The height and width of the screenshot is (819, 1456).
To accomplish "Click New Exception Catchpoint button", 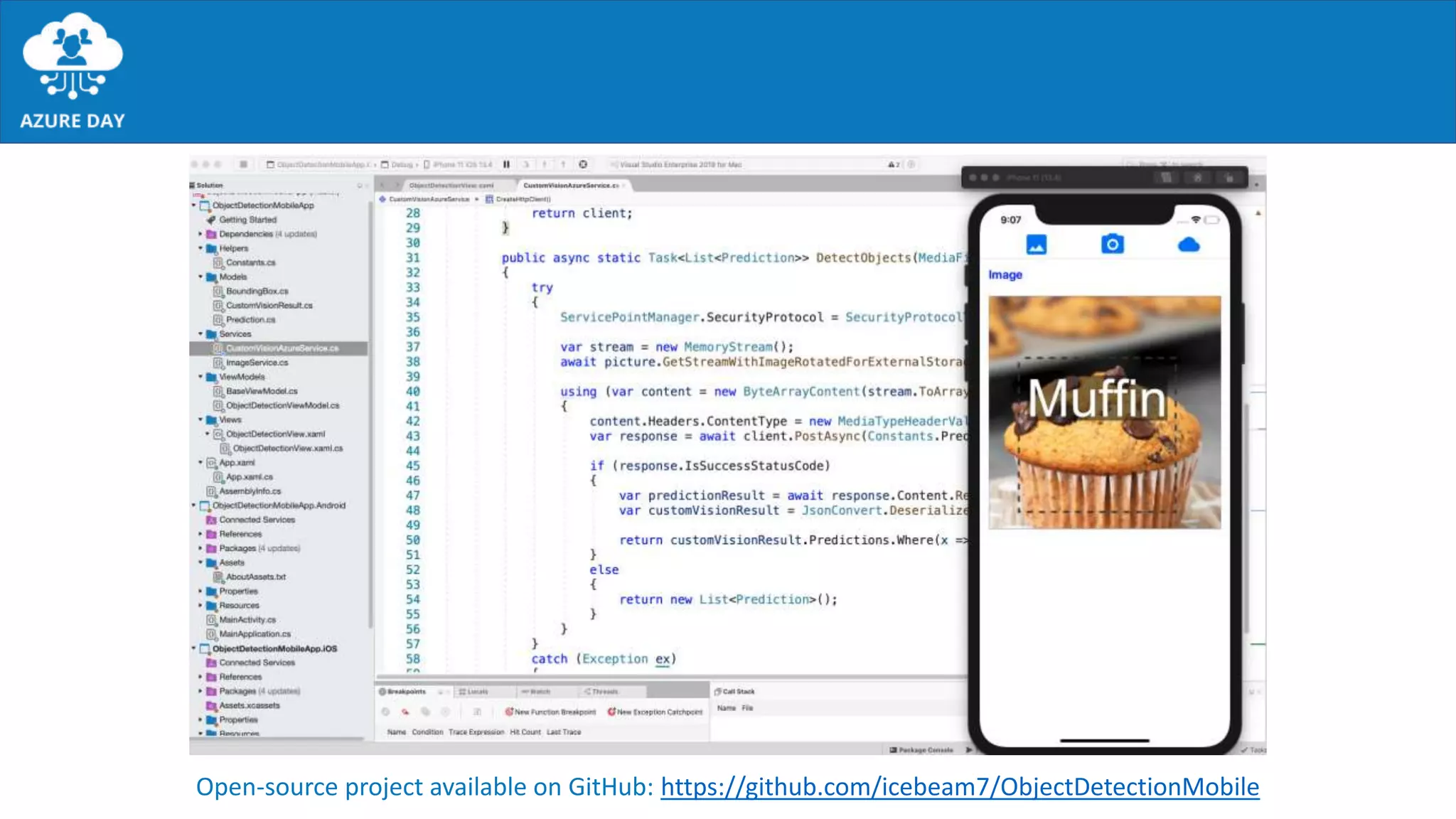I will click(x=654, y=712).
